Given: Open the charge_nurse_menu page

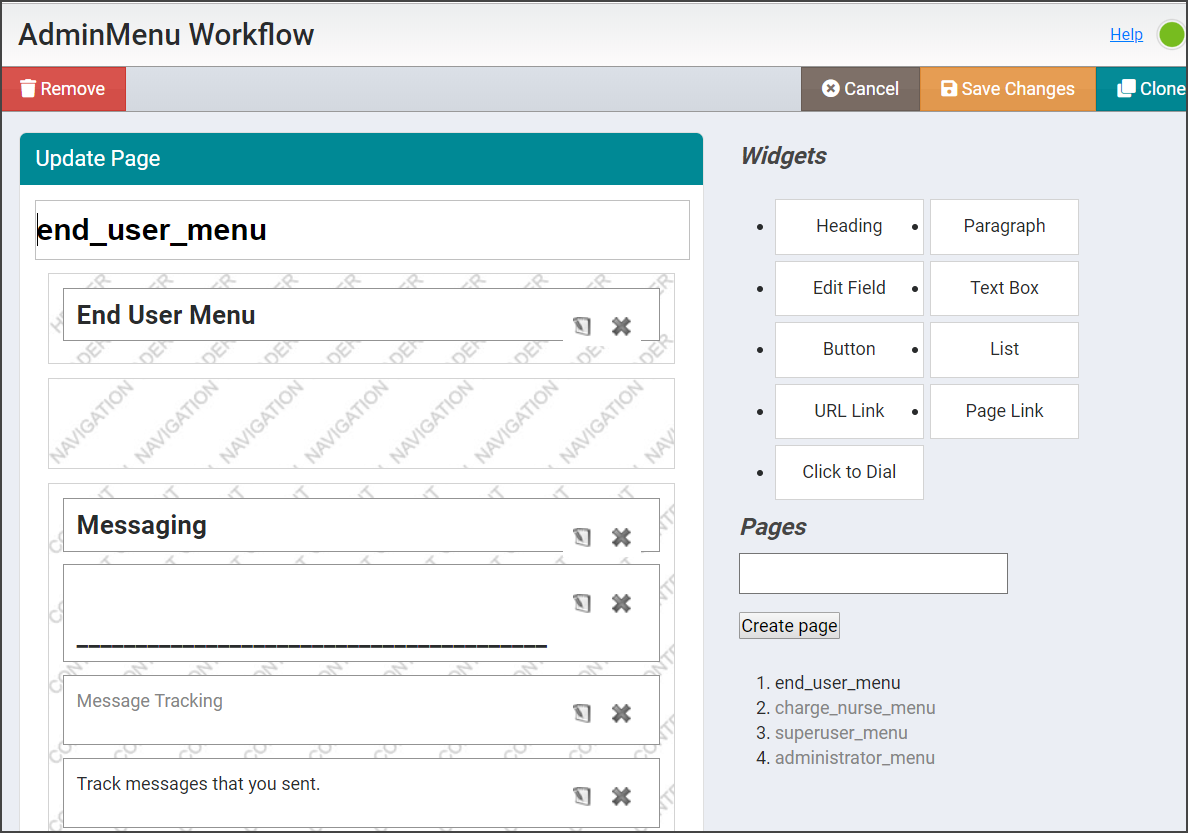Looking at the screenshot, I should (x=855, y=707).
